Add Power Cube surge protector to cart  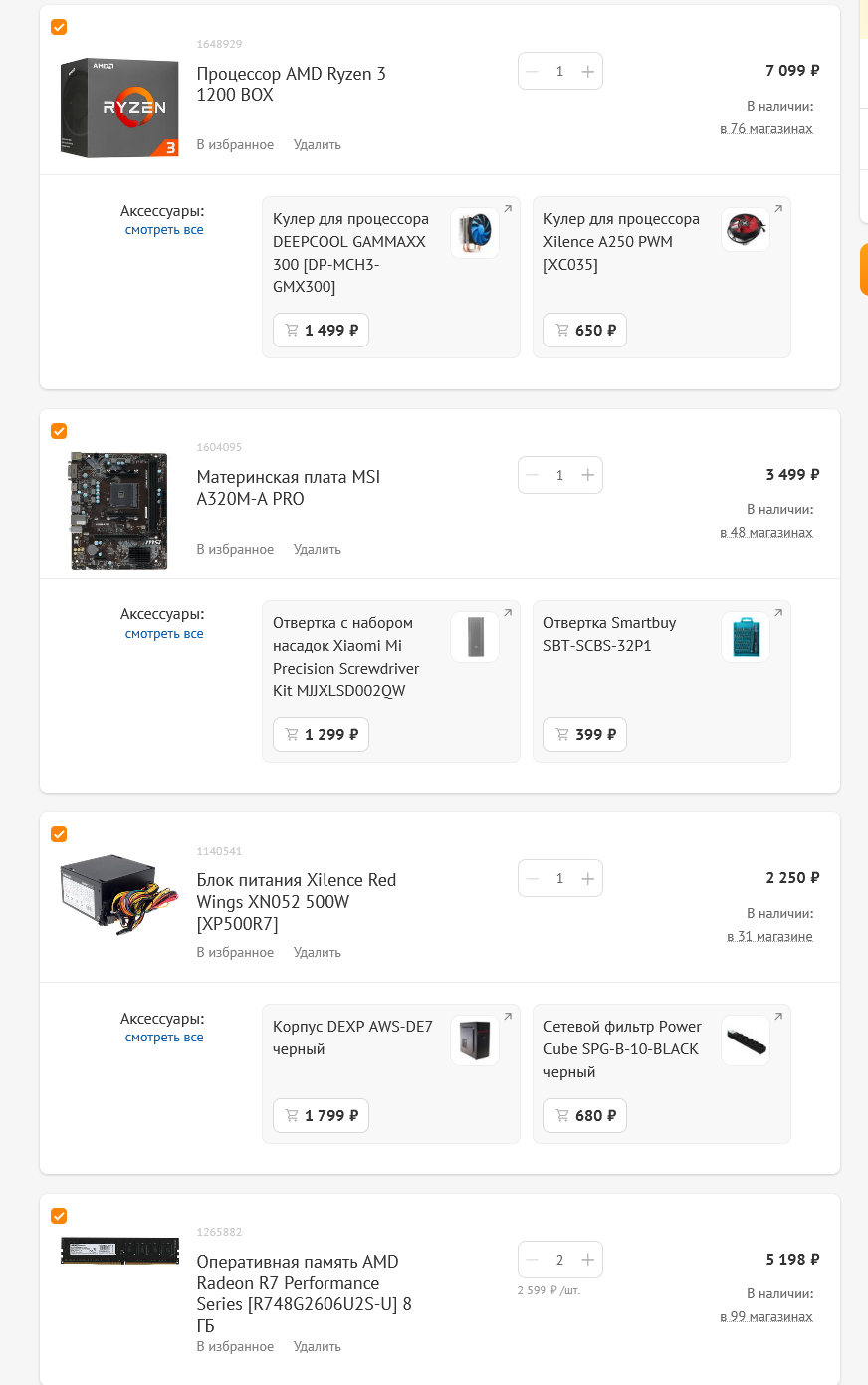coord(585,1116)
